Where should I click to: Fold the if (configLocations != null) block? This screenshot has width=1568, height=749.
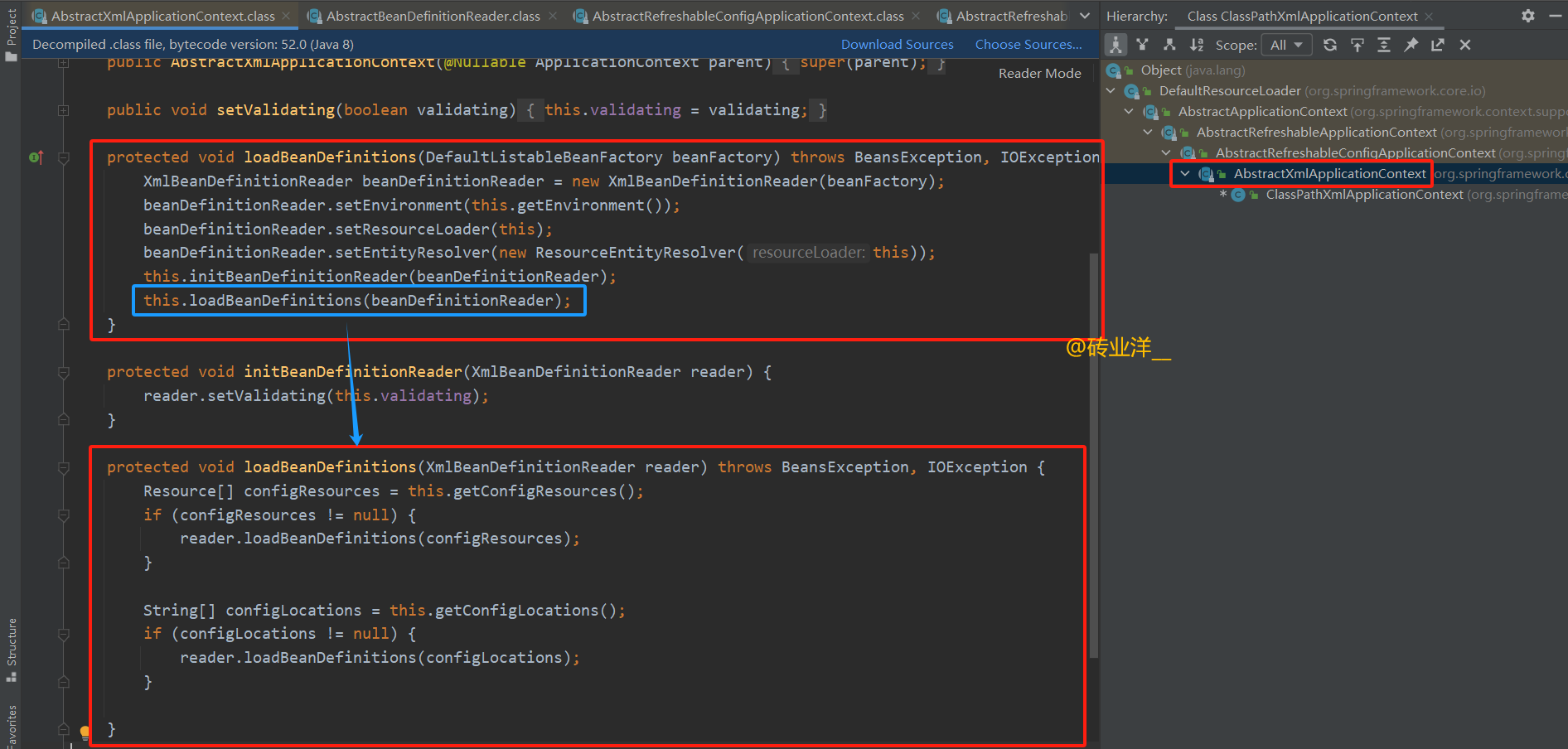point(64,634)
